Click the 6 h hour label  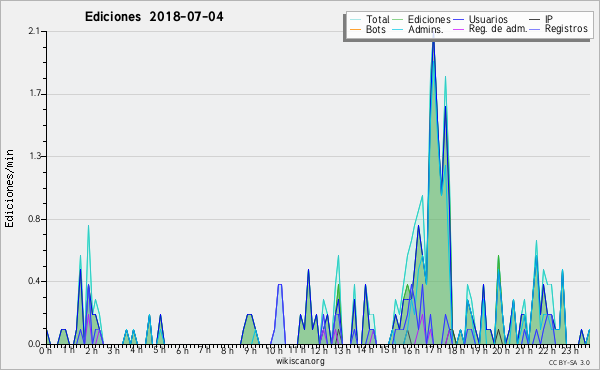click(x=182, y=350)
